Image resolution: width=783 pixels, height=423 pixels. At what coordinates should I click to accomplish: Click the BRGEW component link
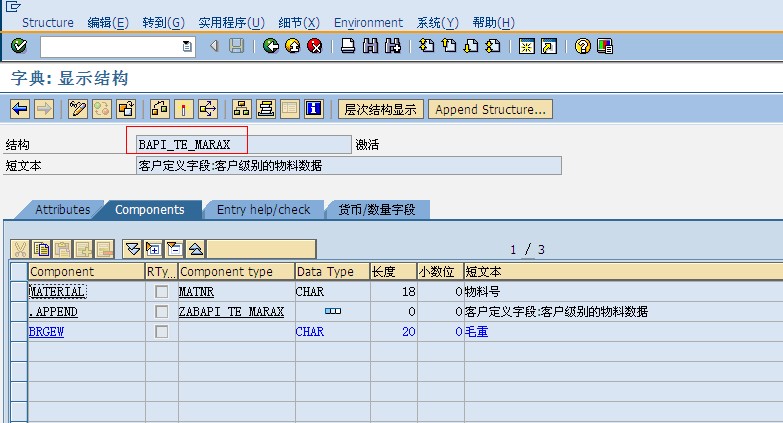coord(46,332)
